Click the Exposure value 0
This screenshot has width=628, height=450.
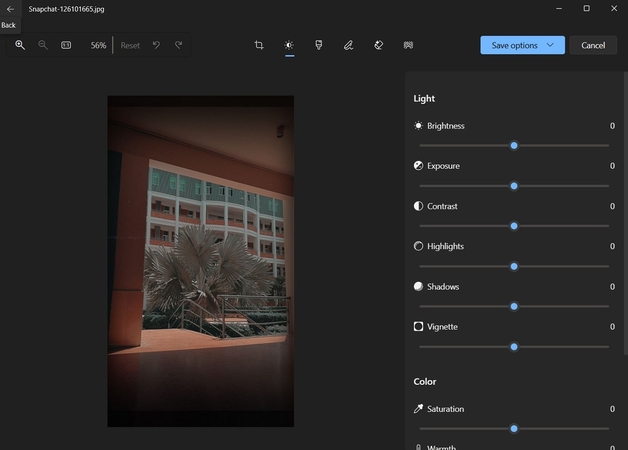tap(612, 166)
